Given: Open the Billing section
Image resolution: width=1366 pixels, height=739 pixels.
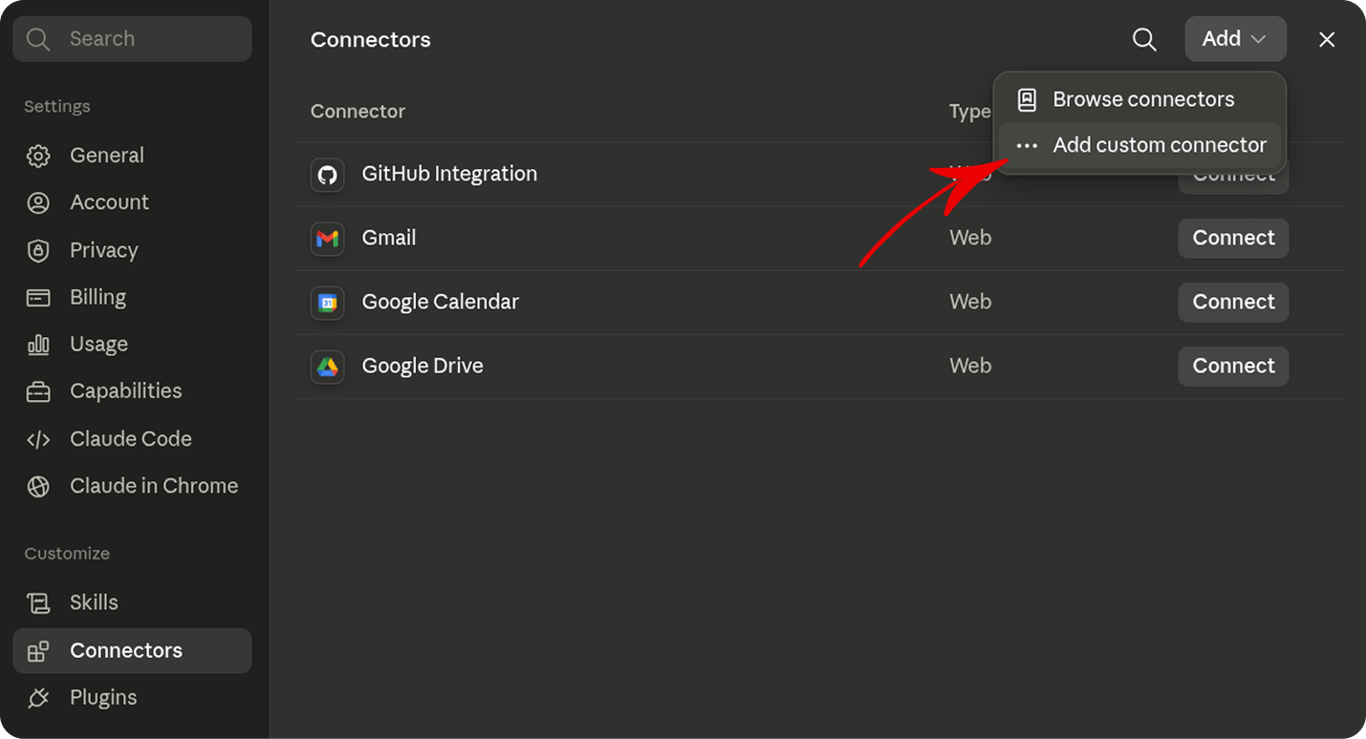Looking at the screenshot, I should 132,297.
